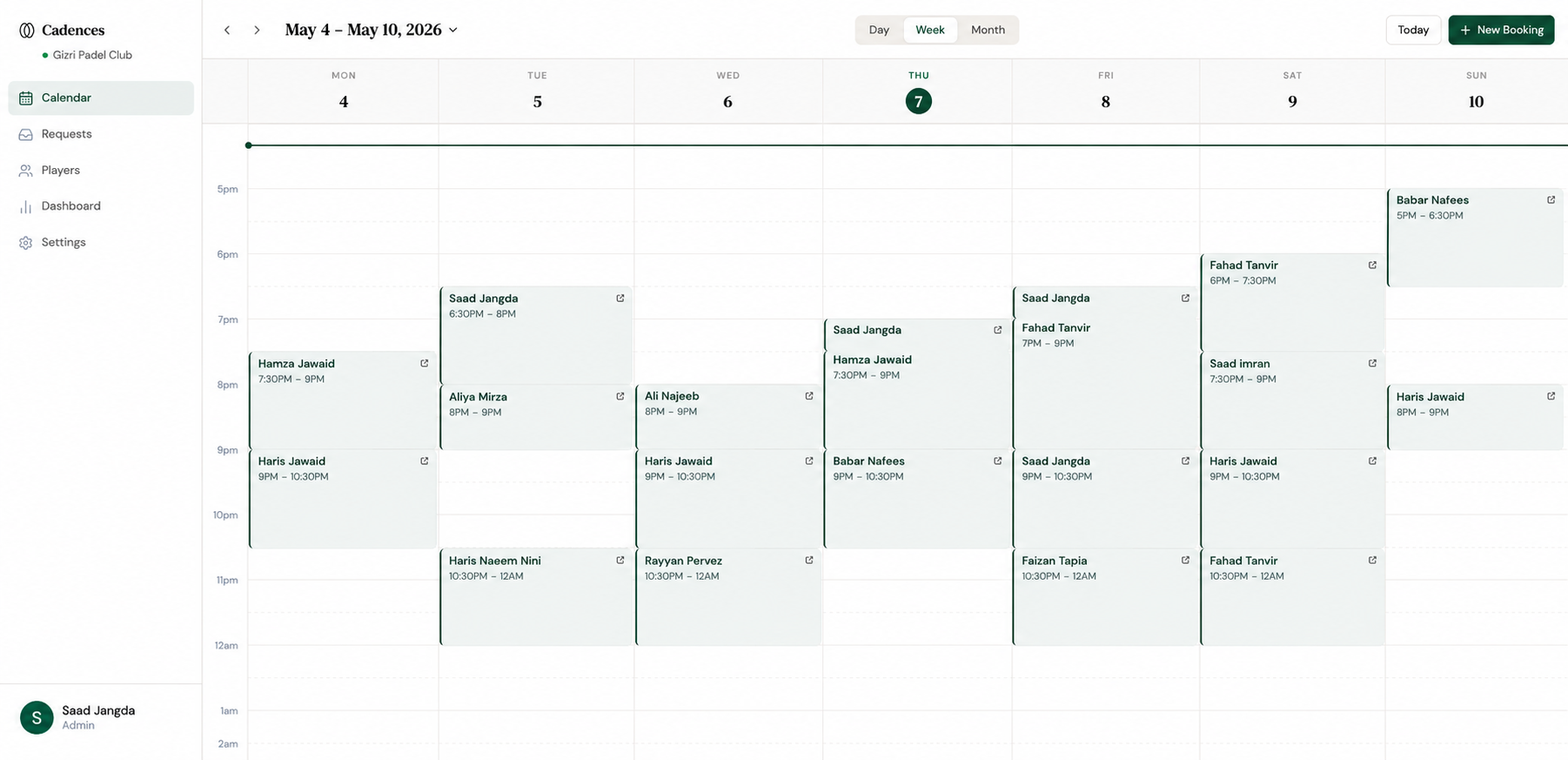Select Saturday 9 date header
Screen dimensions: 1568x760
tap(1292, 91)
